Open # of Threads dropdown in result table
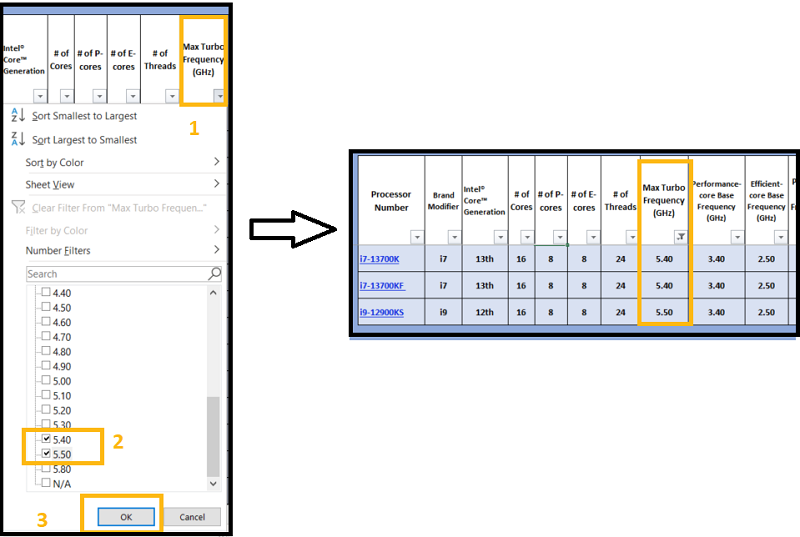This screenshot has width=800, height=537. pos(632,237)
